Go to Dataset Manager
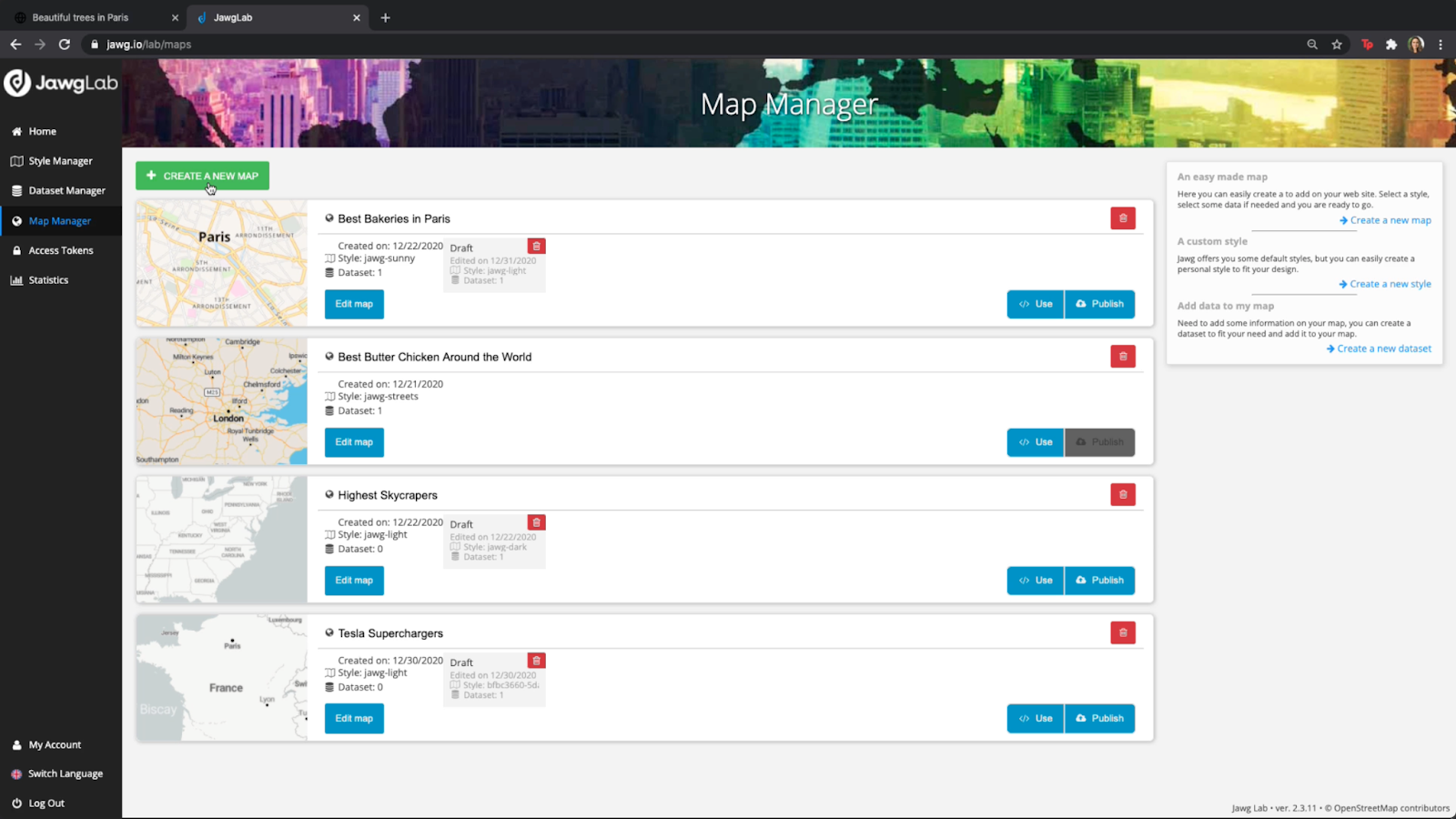Screen dimensions: 1456x819 (x=58, y=191)
